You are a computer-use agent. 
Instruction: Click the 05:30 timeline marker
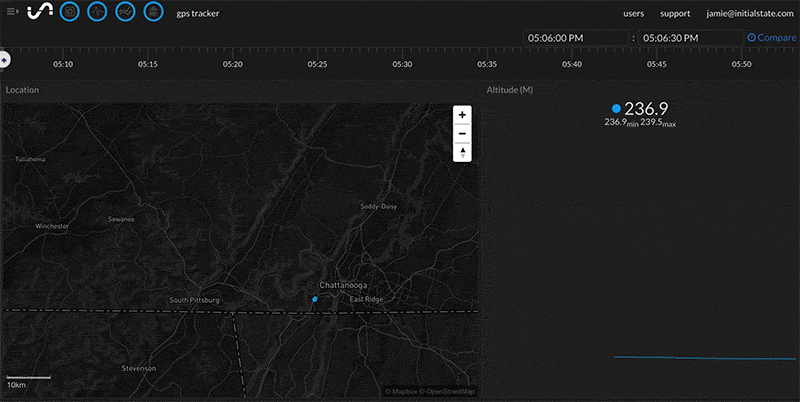(402, 64)
